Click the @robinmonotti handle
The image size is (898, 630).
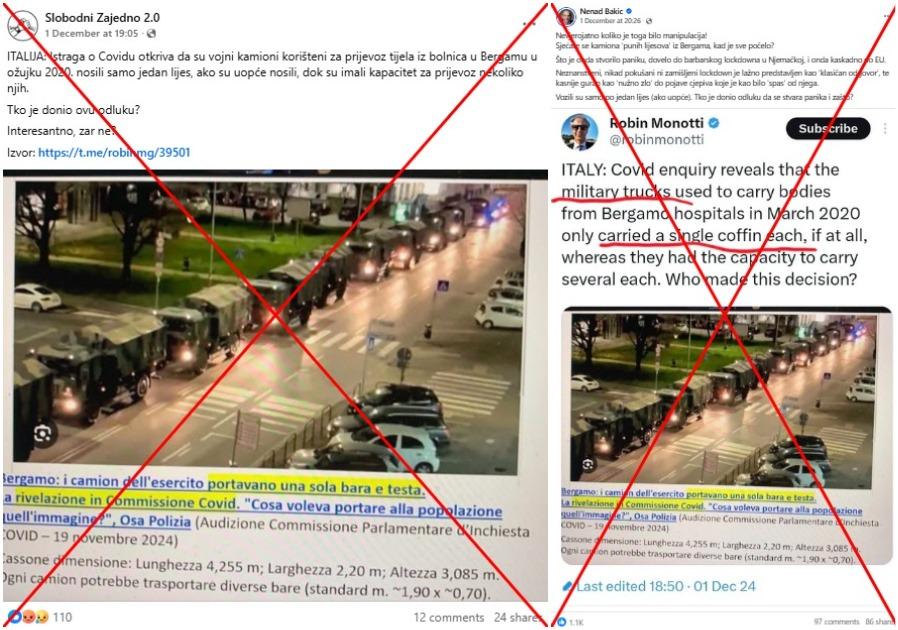[656, 140]
